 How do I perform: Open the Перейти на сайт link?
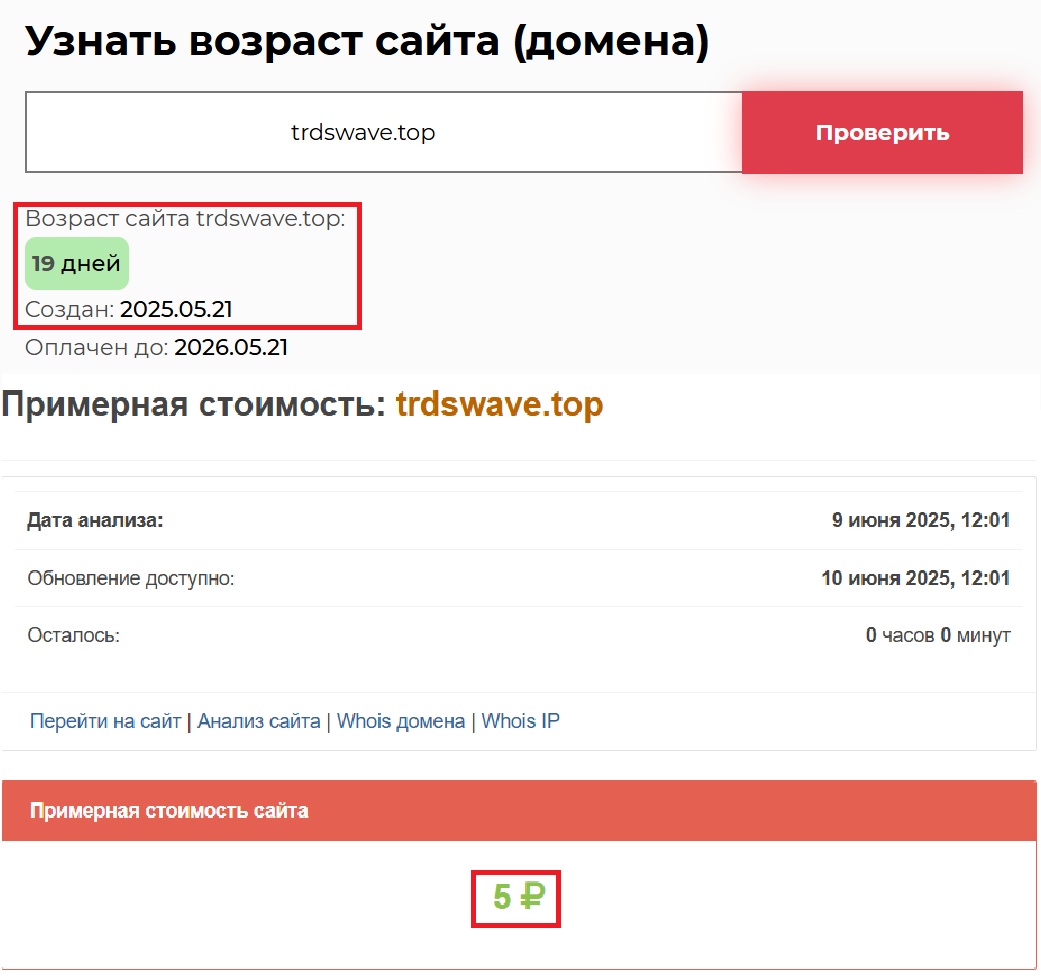point(105,721)
